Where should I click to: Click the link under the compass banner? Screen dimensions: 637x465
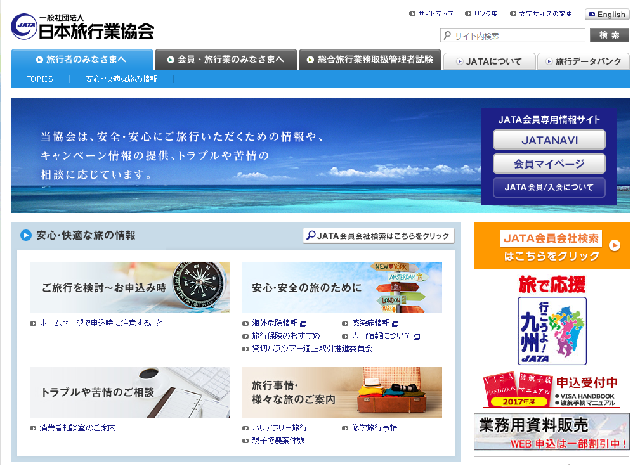pyautogui.click(x=101, y=323)
